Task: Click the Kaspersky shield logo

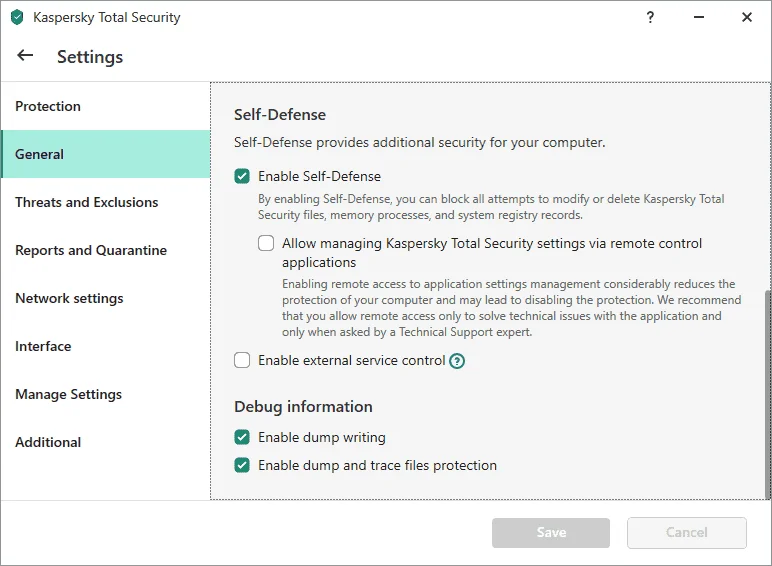Action: tap(17, 17)
